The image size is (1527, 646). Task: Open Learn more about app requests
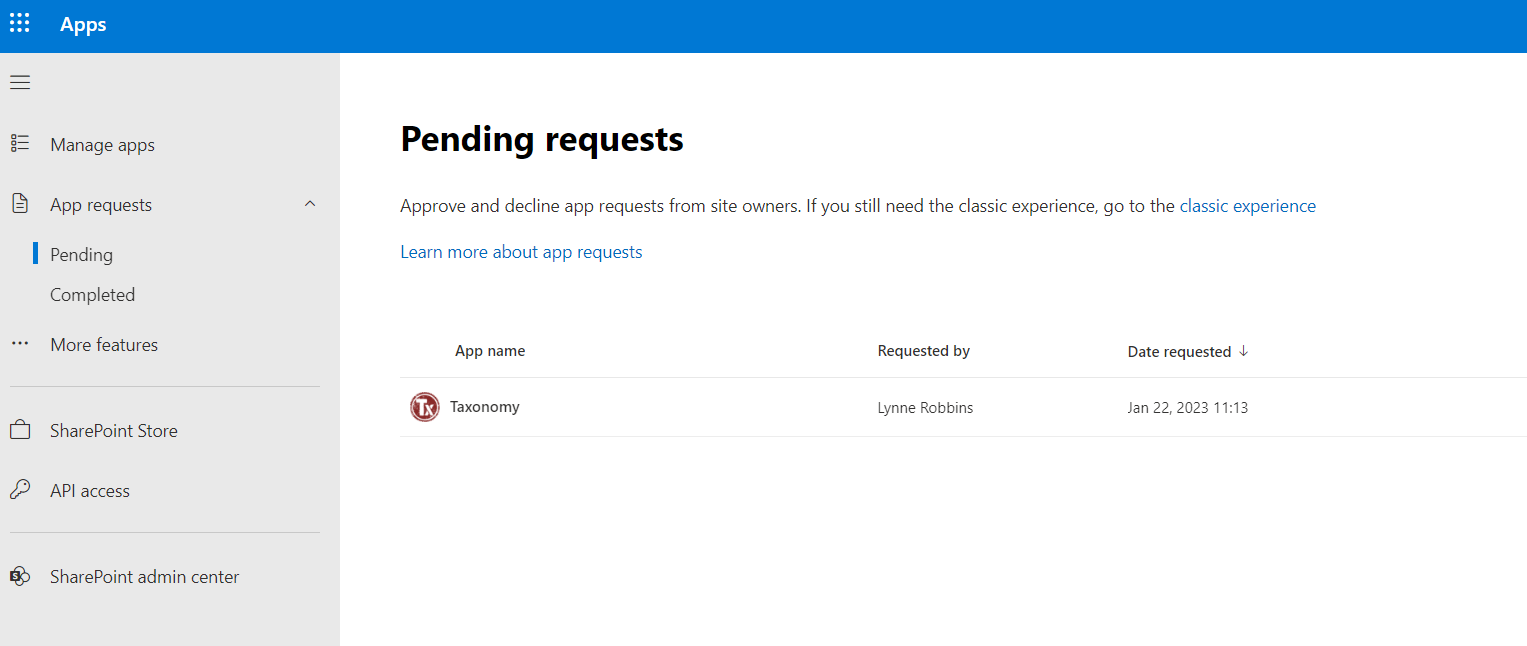point(521,252)
